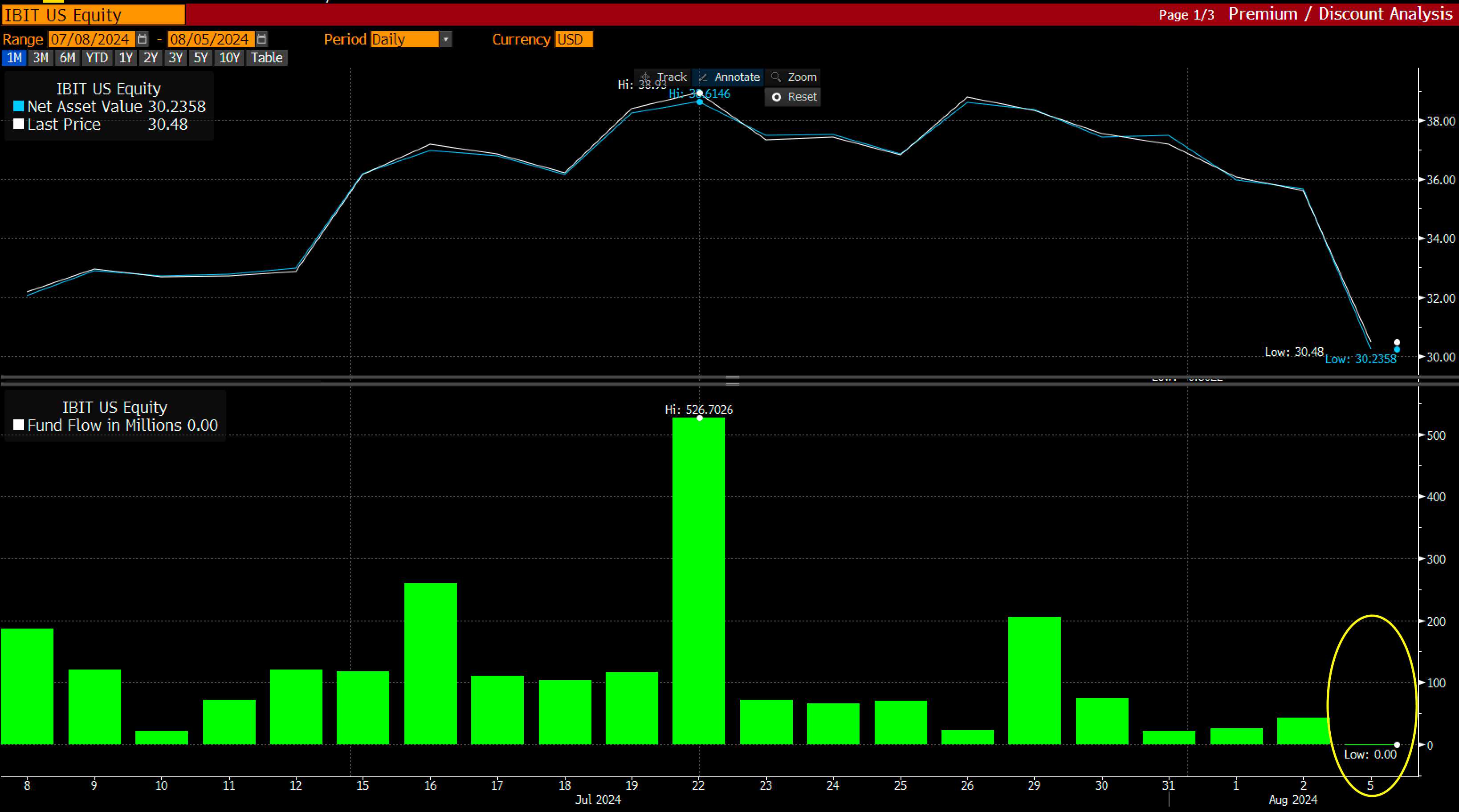
Task: Select the Zoom magnifier tool
Action: (794, 77)
